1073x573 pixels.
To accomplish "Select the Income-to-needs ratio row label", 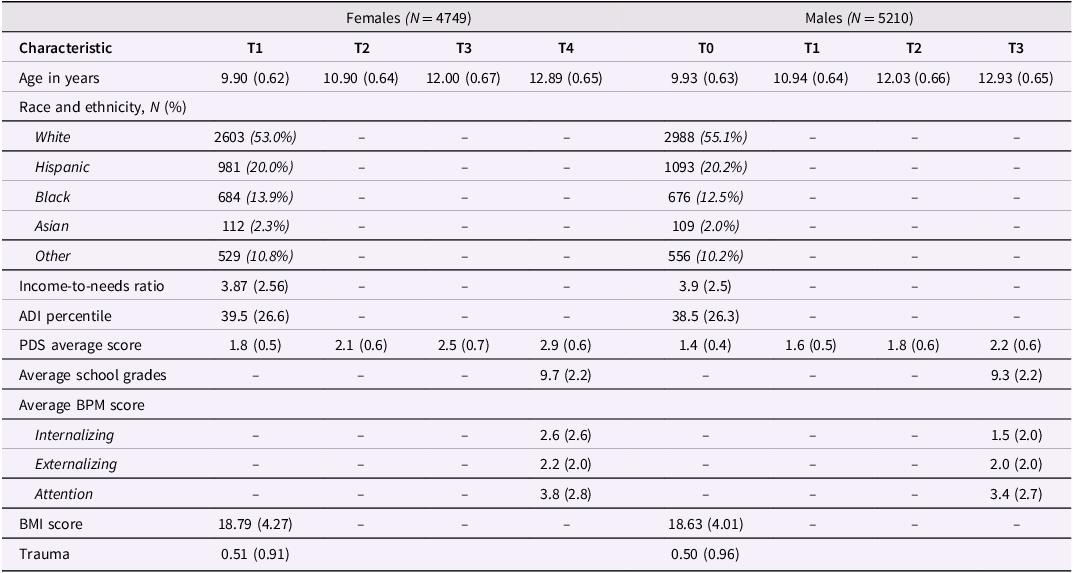I will pos(92,286).
